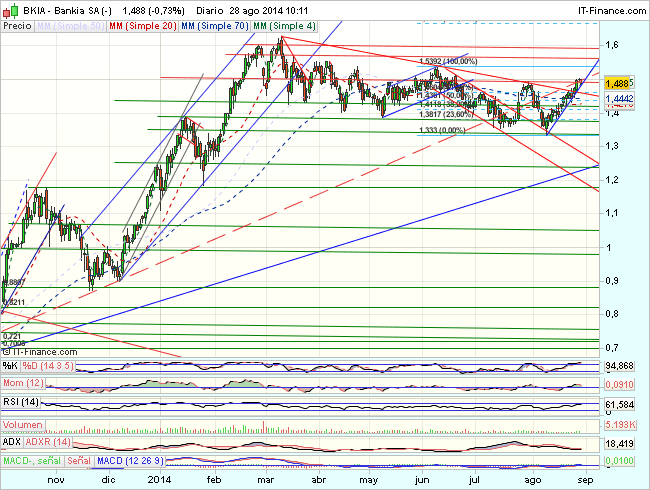This screenshot has width=650, height=490.
Task: Click the 18,419 ADX value
Action: click(x=619, y=444)
